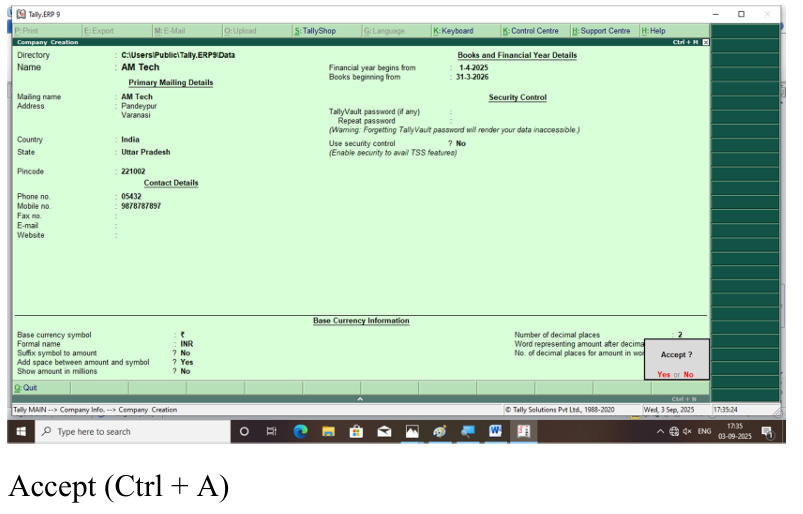The height and width of the screenshot is (514, 803).
Task: Expand the calculator panel up arrow
Action: tap(360, 399)
